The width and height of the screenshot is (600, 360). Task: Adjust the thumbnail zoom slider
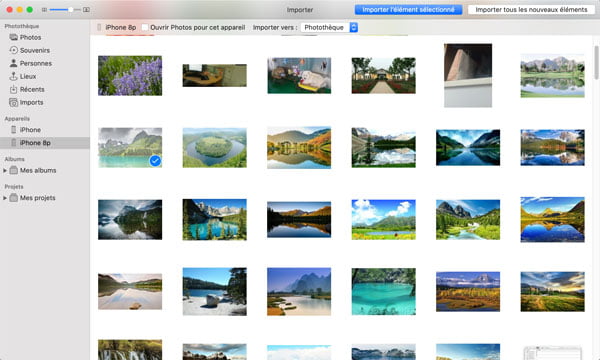65,10
